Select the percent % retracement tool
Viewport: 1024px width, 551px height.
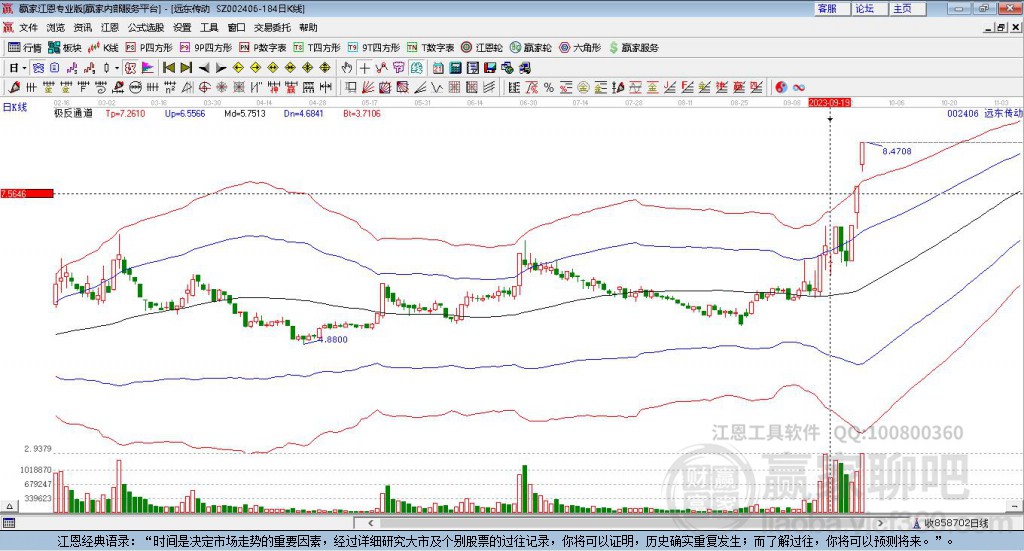(x=549, y=87)
